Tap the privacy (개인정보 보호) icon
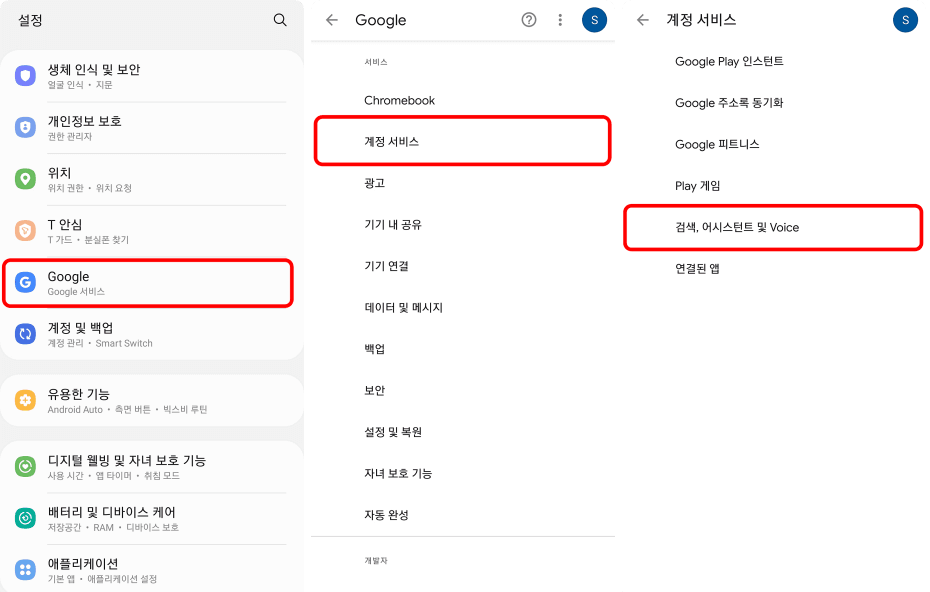Viewport: 930px width, 592px height. tap(25, 128)
